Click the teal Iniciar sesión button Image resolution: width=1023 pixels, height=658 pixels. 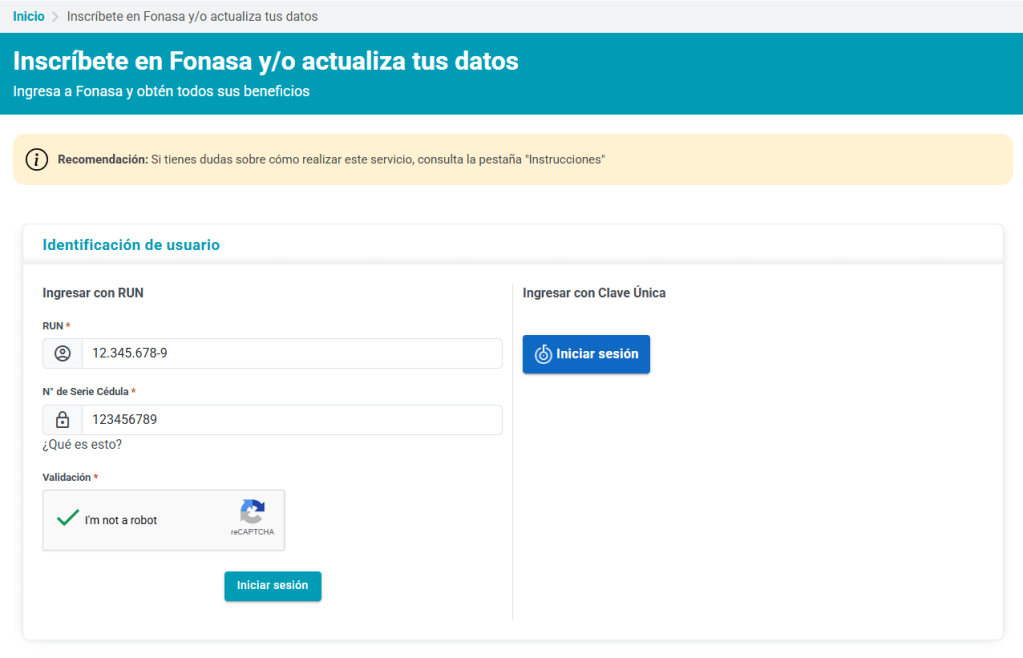click(273, 586)
